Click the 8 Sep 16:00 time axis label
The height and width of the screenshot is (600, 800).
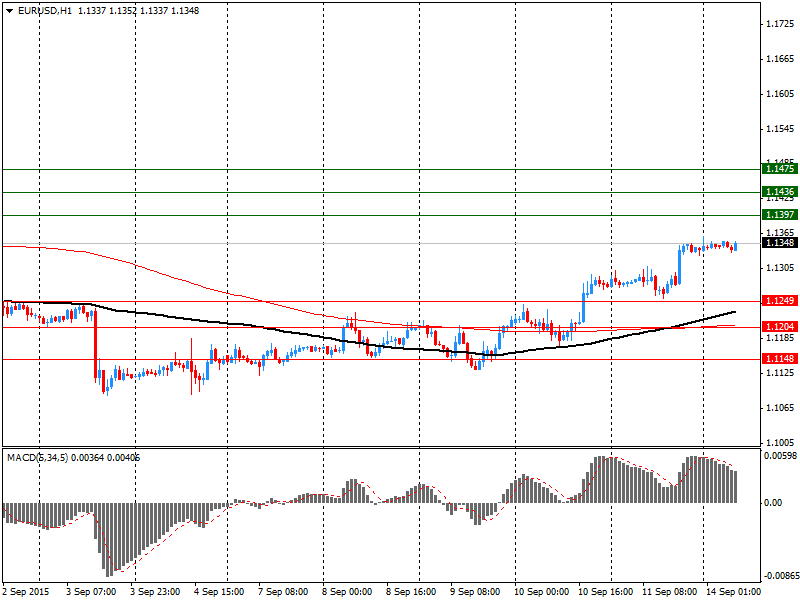click(x=411, y=592)
